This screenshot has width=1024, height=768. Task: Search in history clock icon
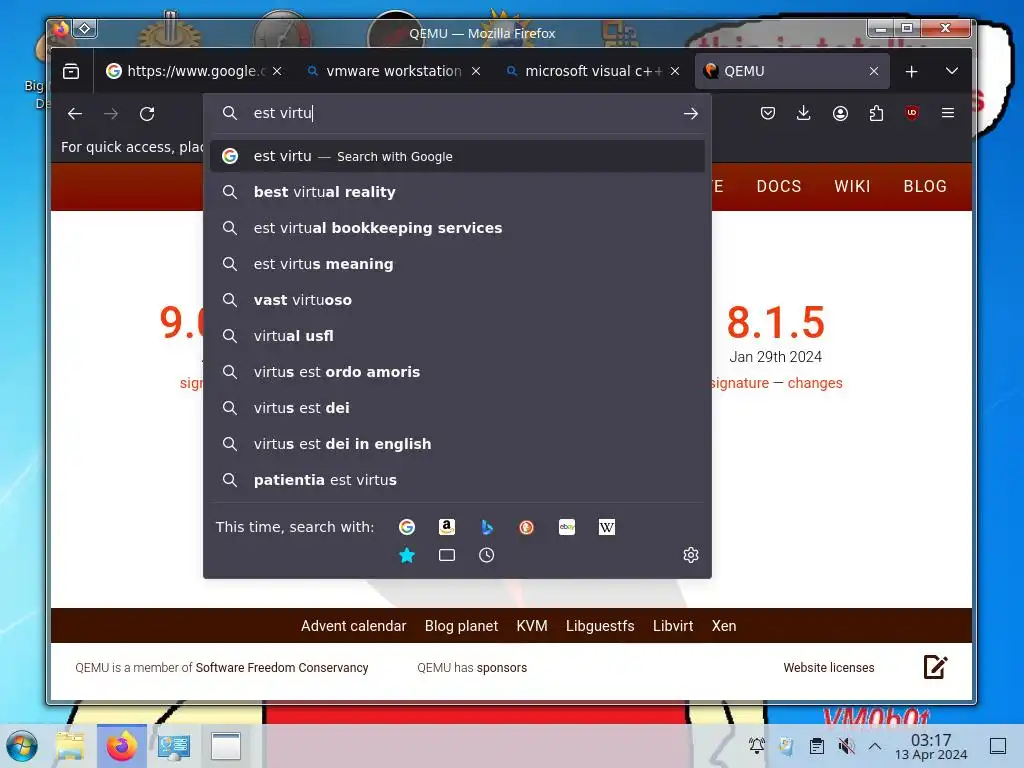click(x=487, y=555)
